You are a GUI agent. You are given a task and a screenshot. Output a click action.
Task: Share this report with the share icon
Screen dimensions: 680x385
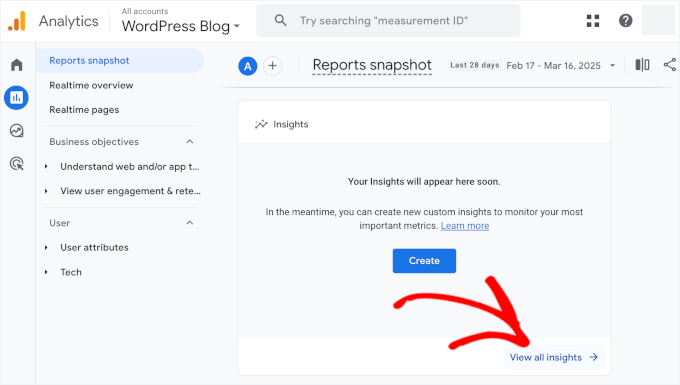pyautogui.click(x=670, y=65)
